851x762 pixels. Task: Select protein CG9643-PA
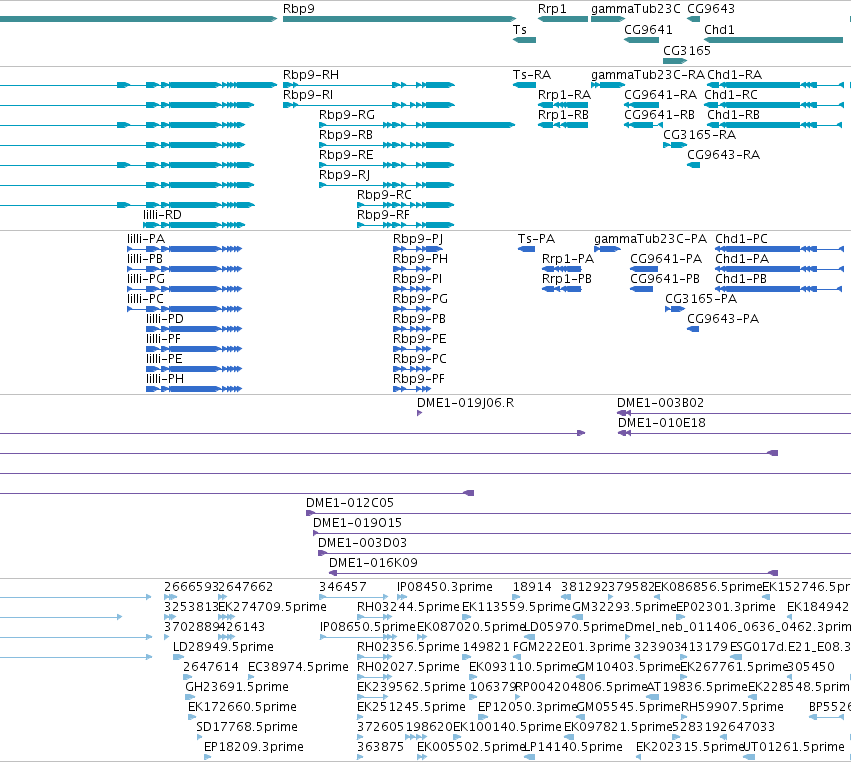point(723,319)
